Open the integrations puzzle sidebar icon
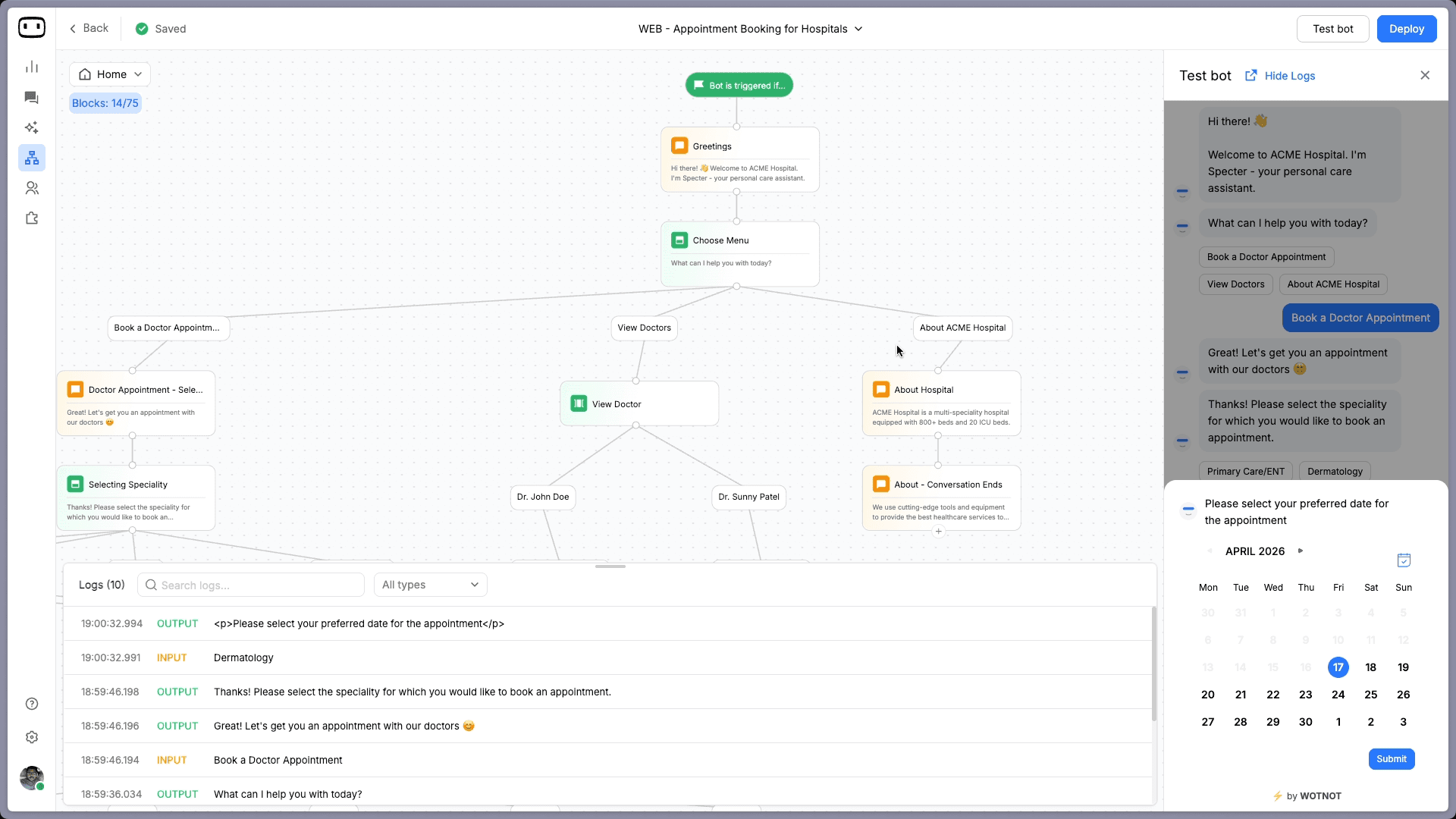 click(x=31, y=218)
